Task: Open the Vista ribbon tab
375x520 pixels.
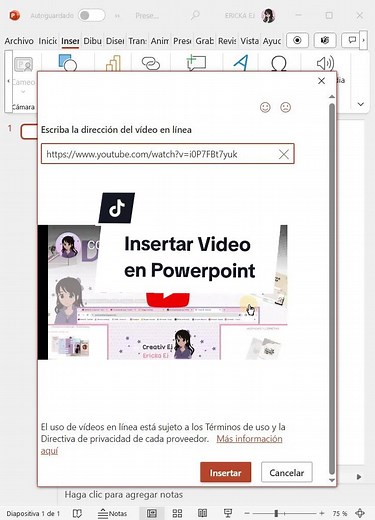Action: point(249,41)
